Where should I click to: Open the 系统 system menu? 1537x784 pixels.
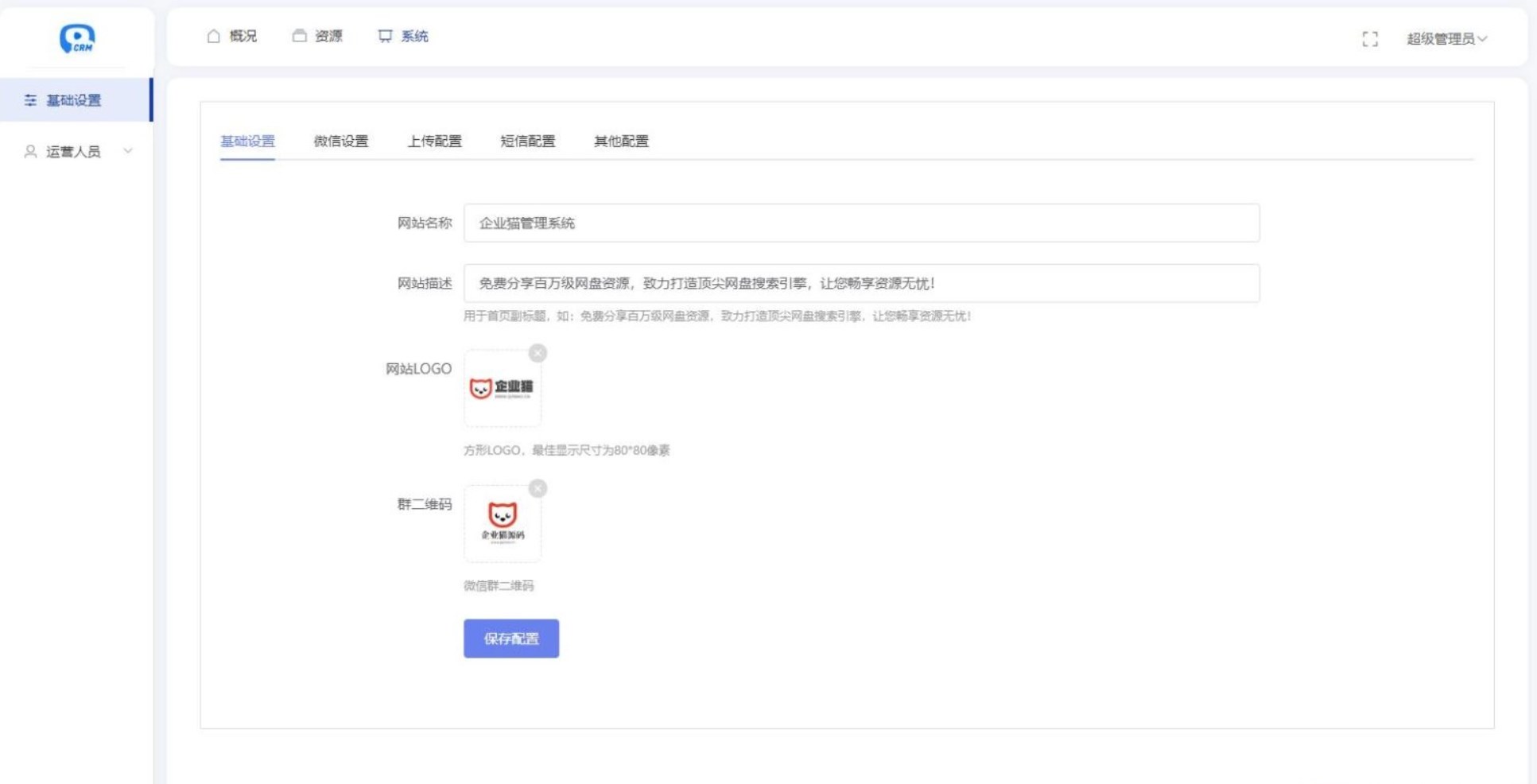(x=403, y=36)
